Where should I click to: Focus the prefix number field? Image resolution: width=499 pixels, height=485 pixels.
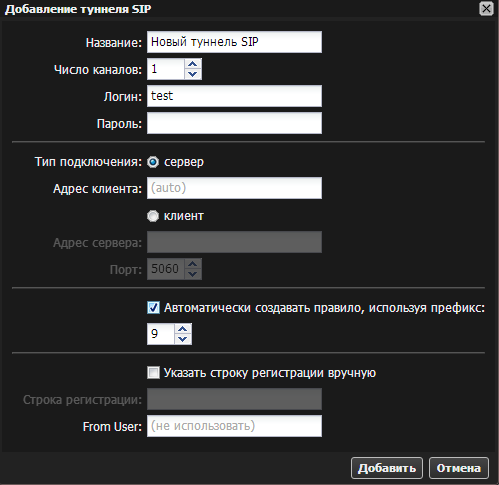click(161, 334)
